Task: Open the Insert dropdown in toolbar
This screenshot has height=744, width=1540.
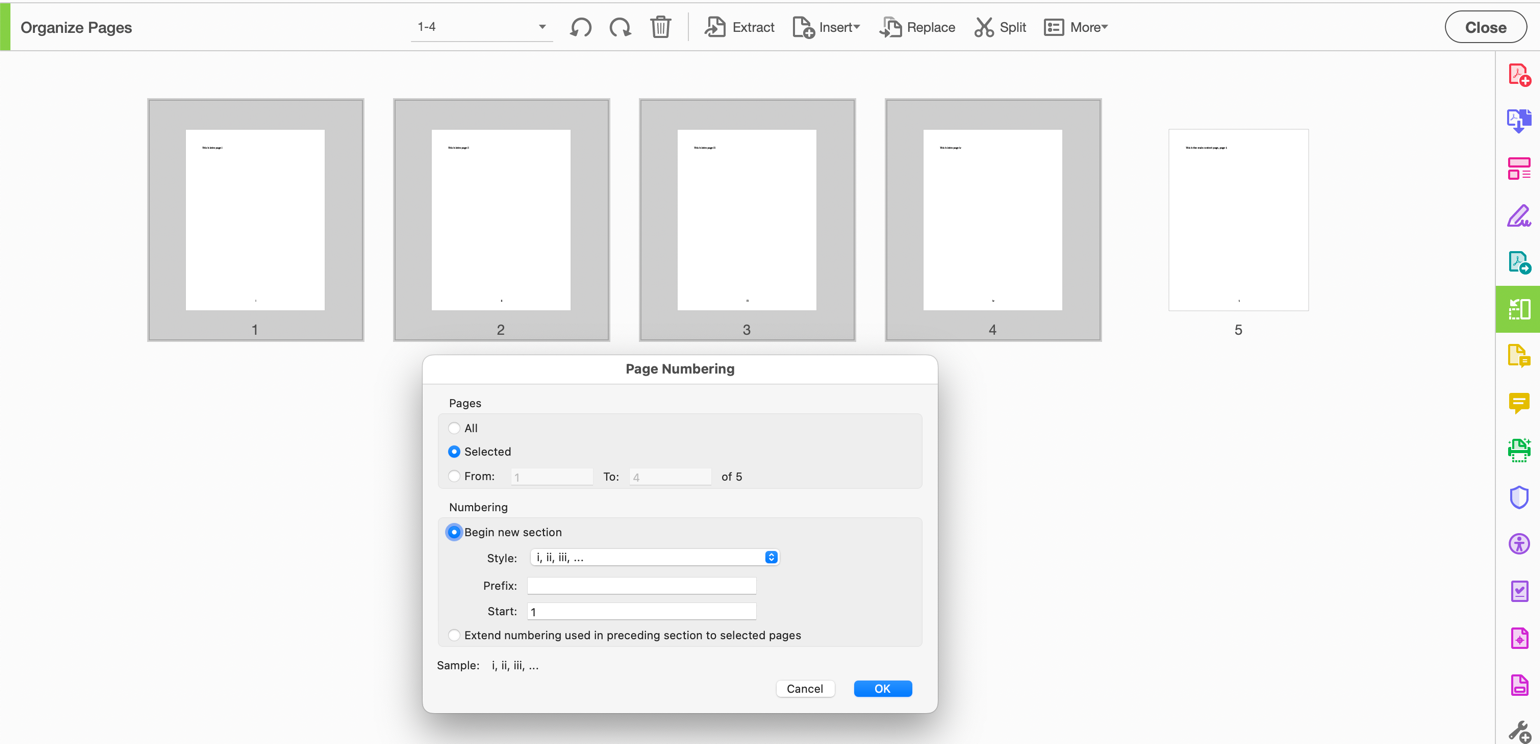Action: point(826,27)
